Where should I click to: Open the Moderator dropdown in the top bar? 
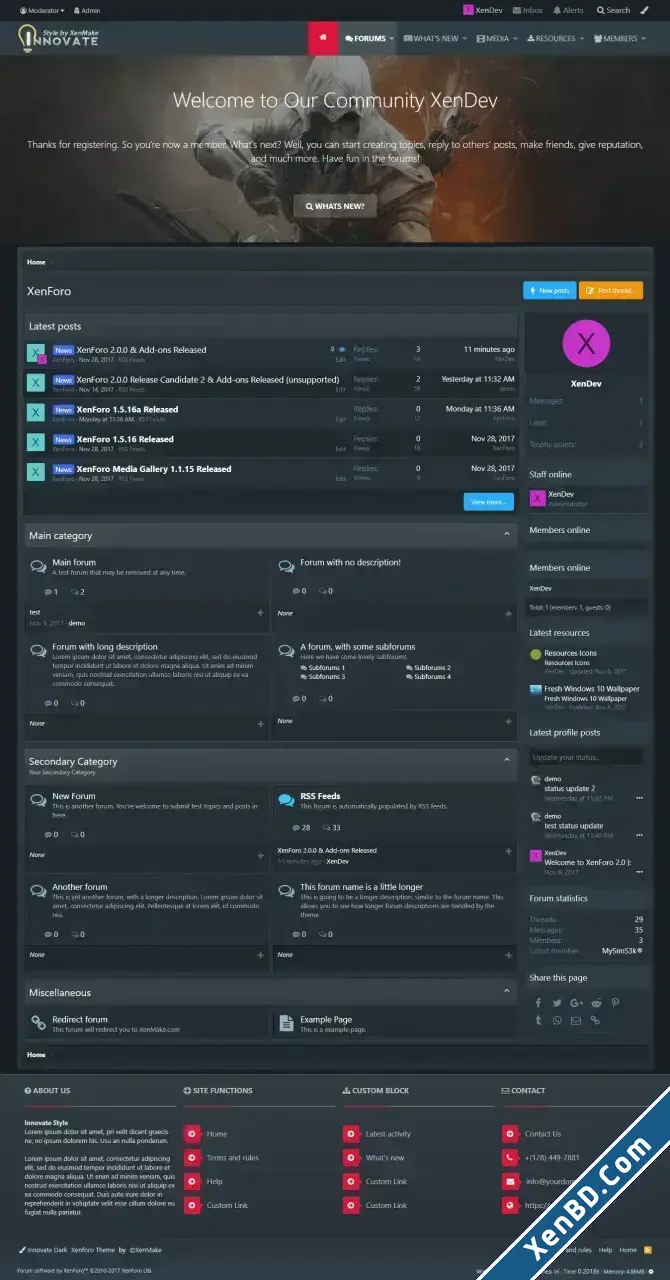tap(42, 10)
